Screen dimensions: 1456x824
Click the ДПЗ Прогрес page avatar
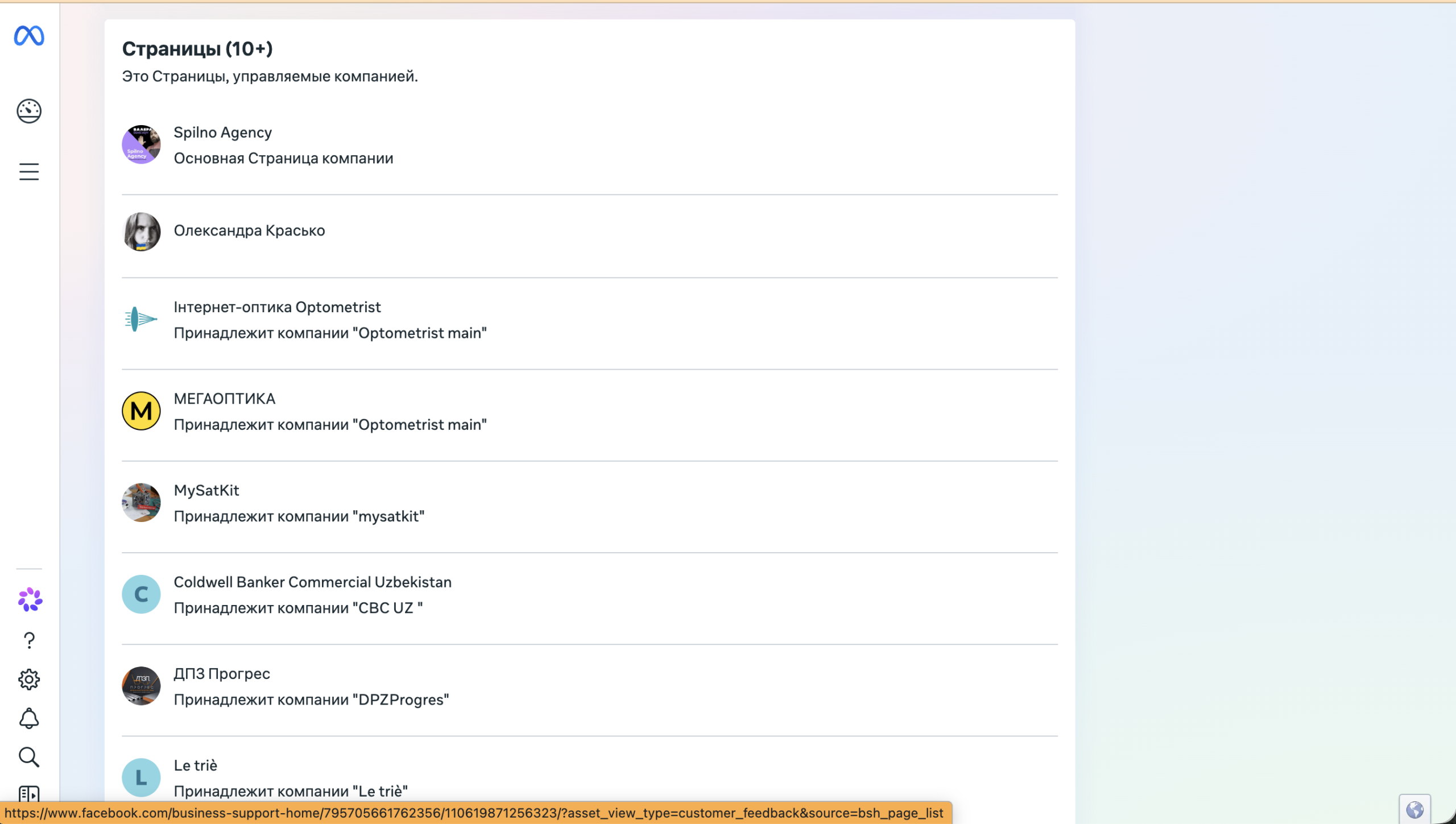coord(141,686)
